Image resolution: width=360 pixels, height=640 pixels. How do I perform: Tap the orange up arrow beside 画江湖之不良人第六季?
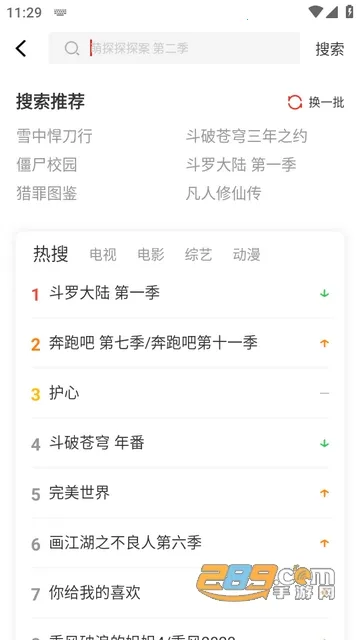(324, 543)
